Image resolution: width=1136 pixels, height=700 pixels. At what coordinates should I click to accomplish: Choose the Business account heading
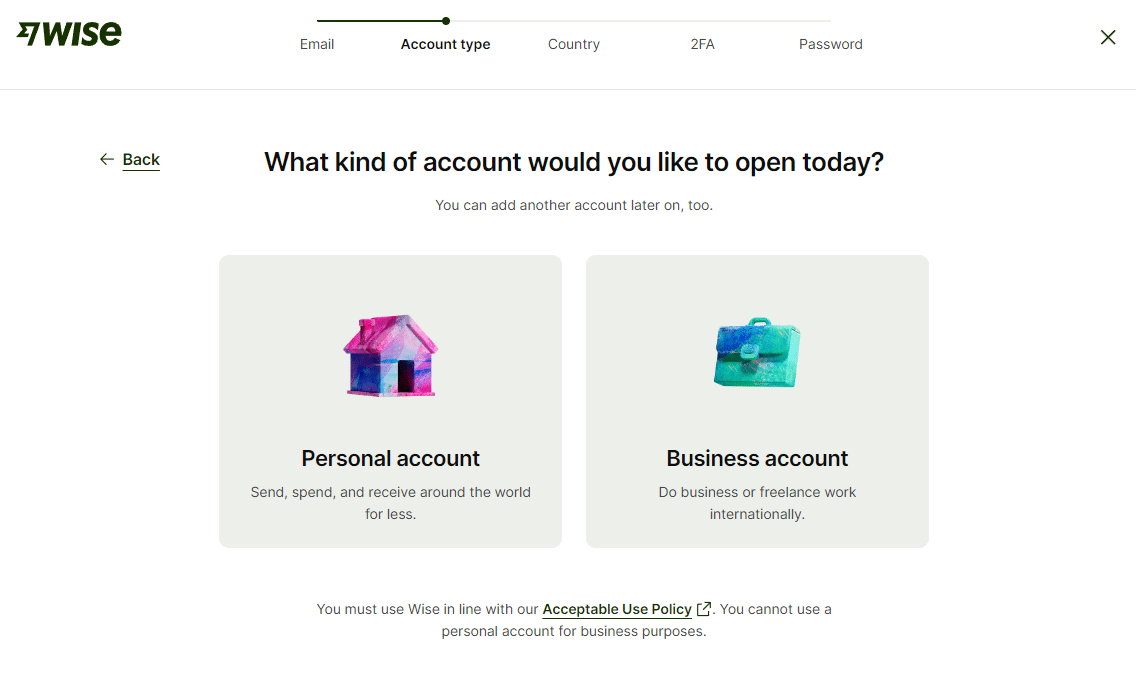(757, 458)
